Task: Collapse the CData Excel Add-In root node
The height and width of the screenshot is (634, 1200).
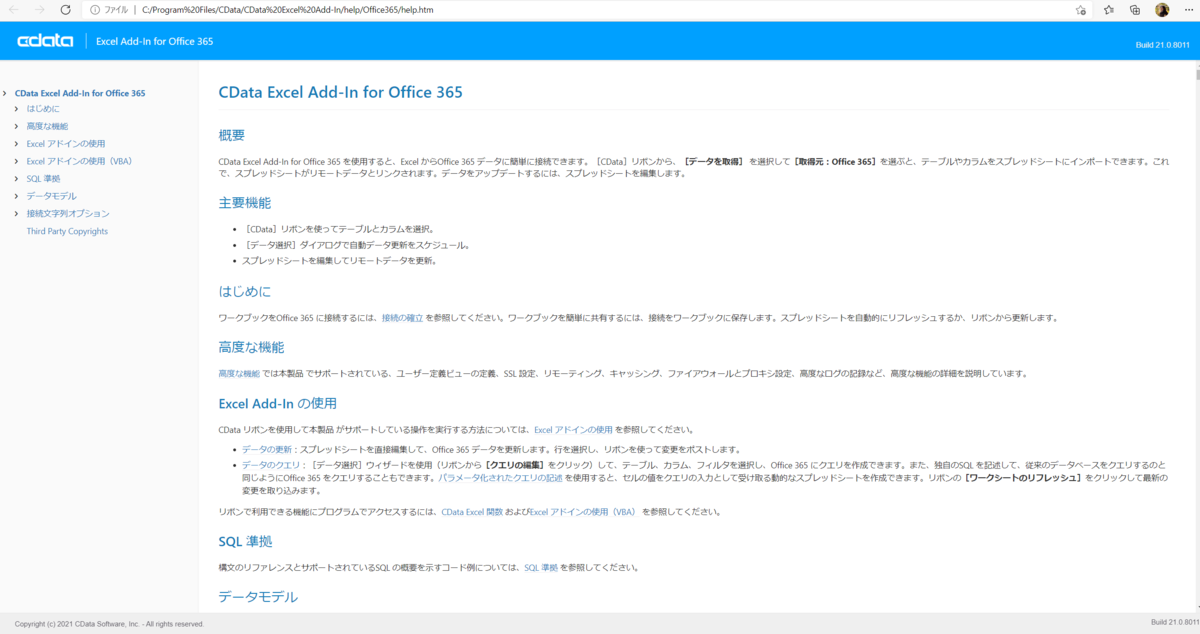Action: point(5,92)
